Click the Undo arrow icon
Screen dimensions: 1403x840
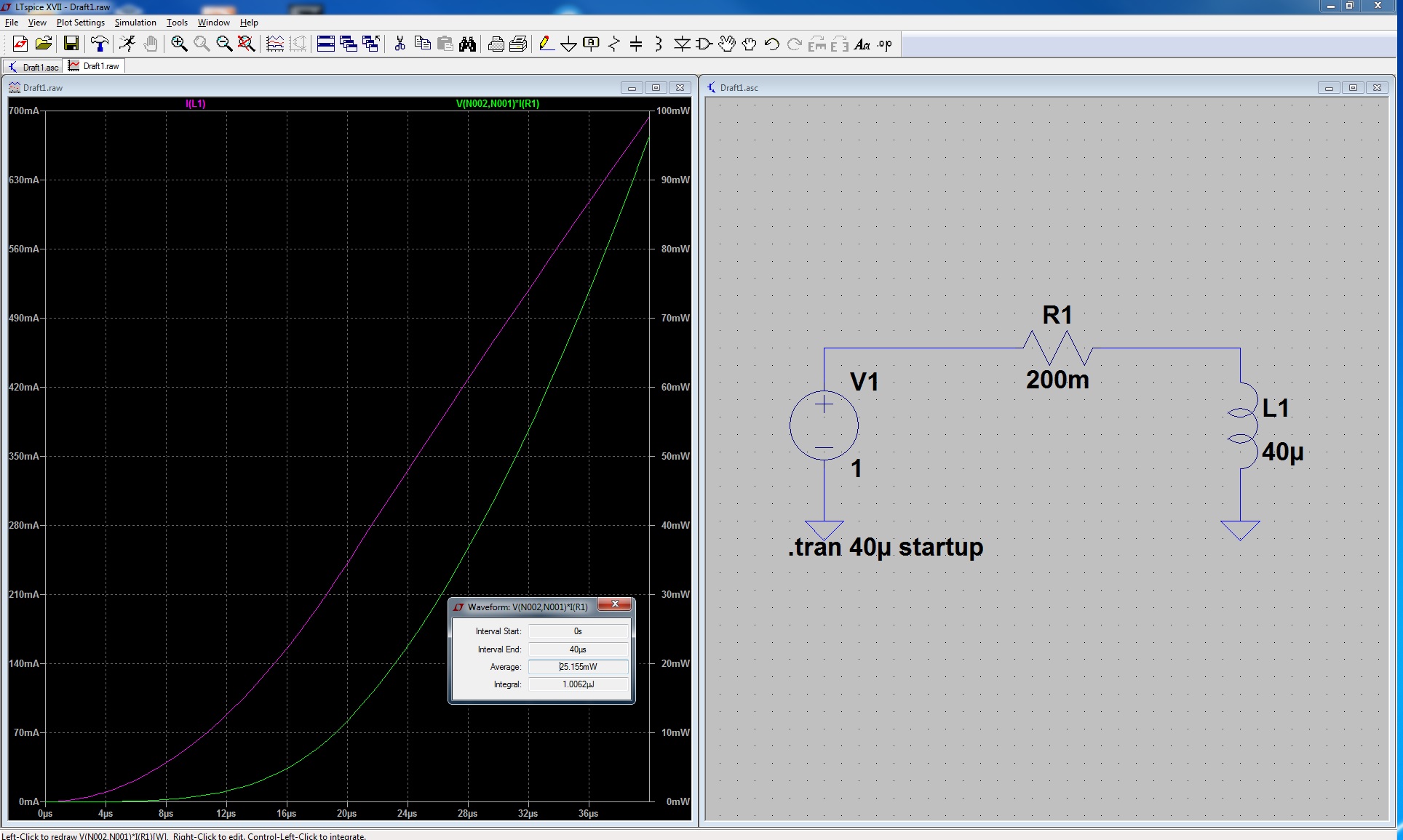[x=772, y=44]
